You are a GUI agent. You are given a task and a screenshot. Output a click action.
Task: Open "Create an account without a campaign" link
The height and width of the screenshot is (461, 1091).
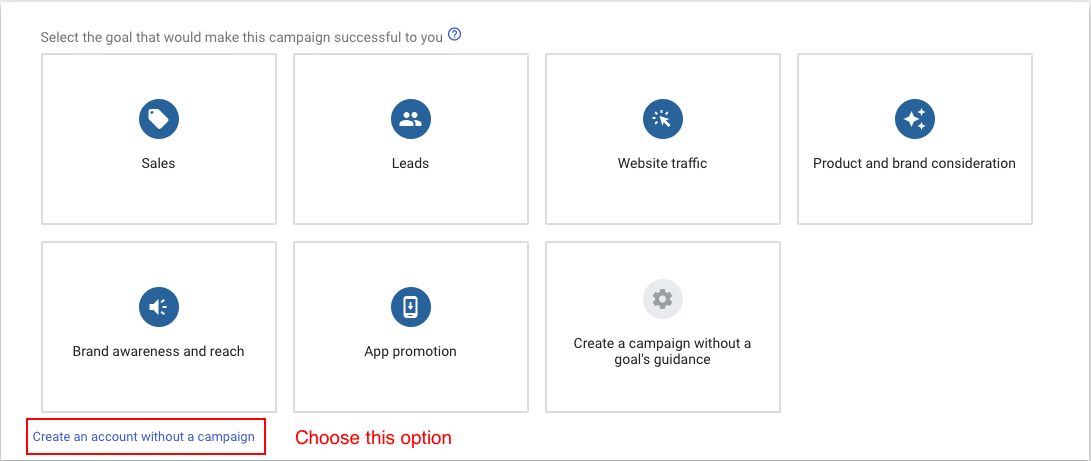(x=144, y=437)
